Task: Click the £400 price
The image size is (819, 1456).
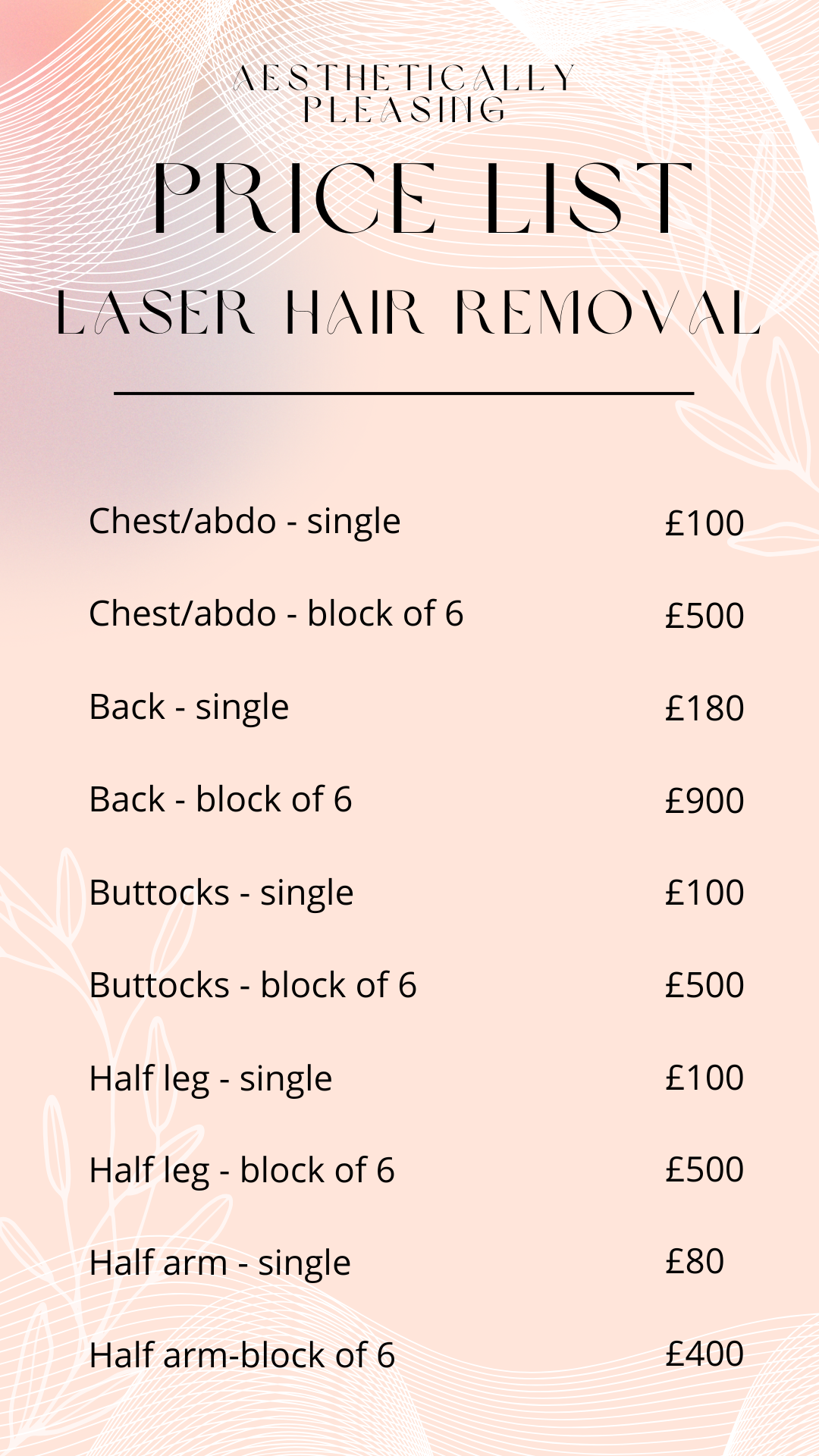Action: (x=704, y=1354)
